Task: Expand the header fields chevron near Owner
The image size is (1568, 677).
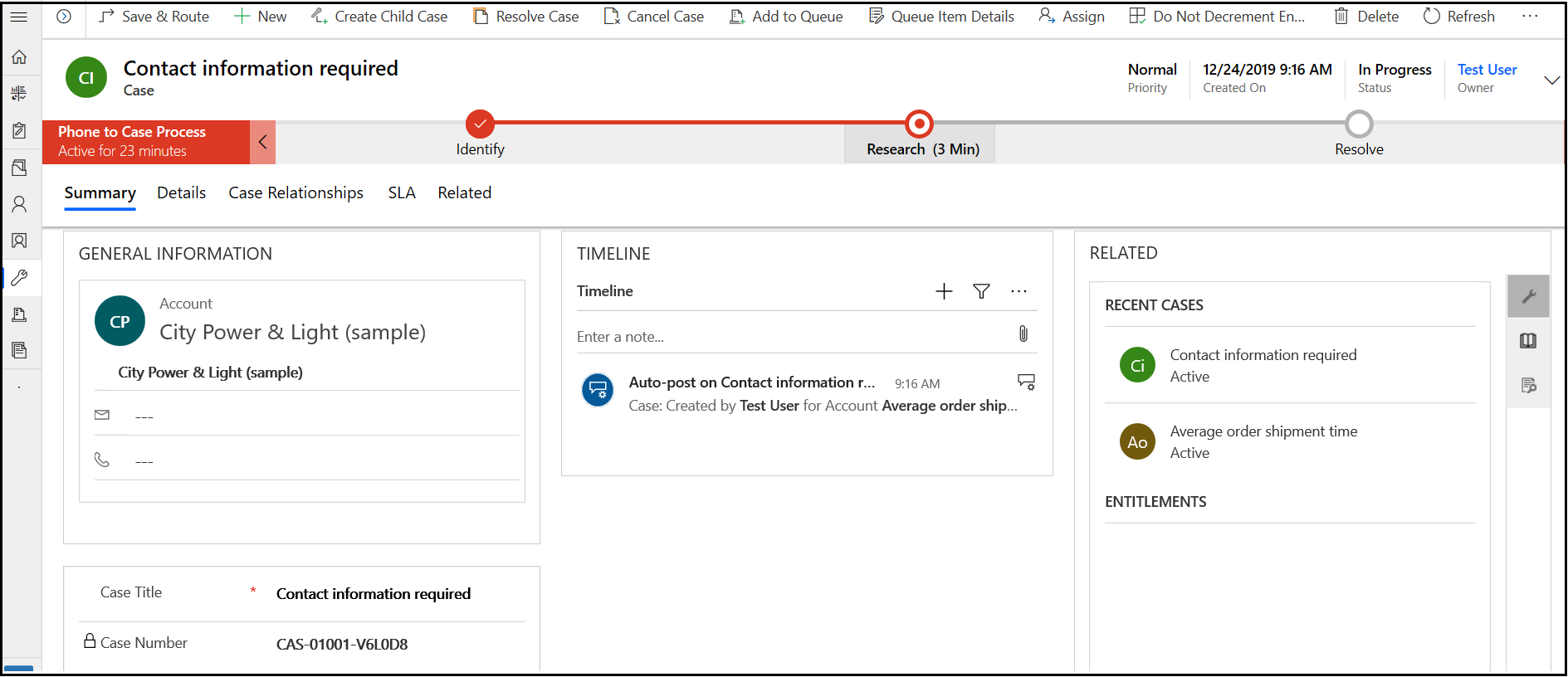Action: [1551, 80]
